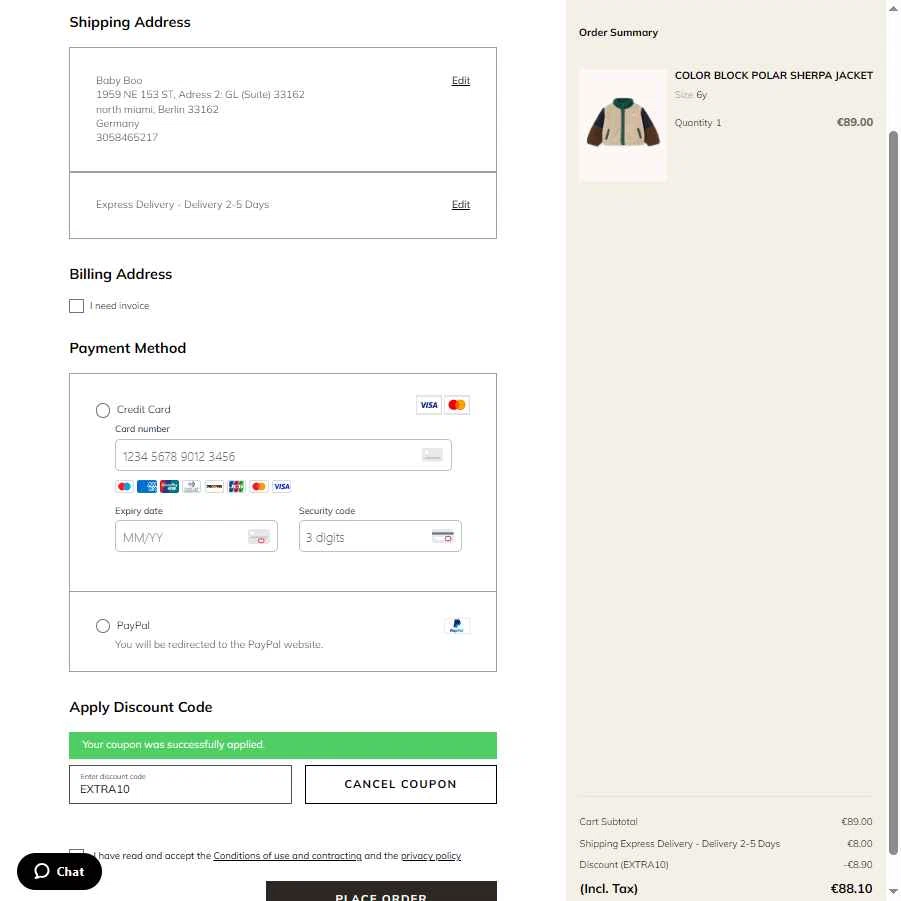Viewport: 901px width, 901px height.
Task: Click the €8.00 shipping cost
Action: click(x=860, y=844)
